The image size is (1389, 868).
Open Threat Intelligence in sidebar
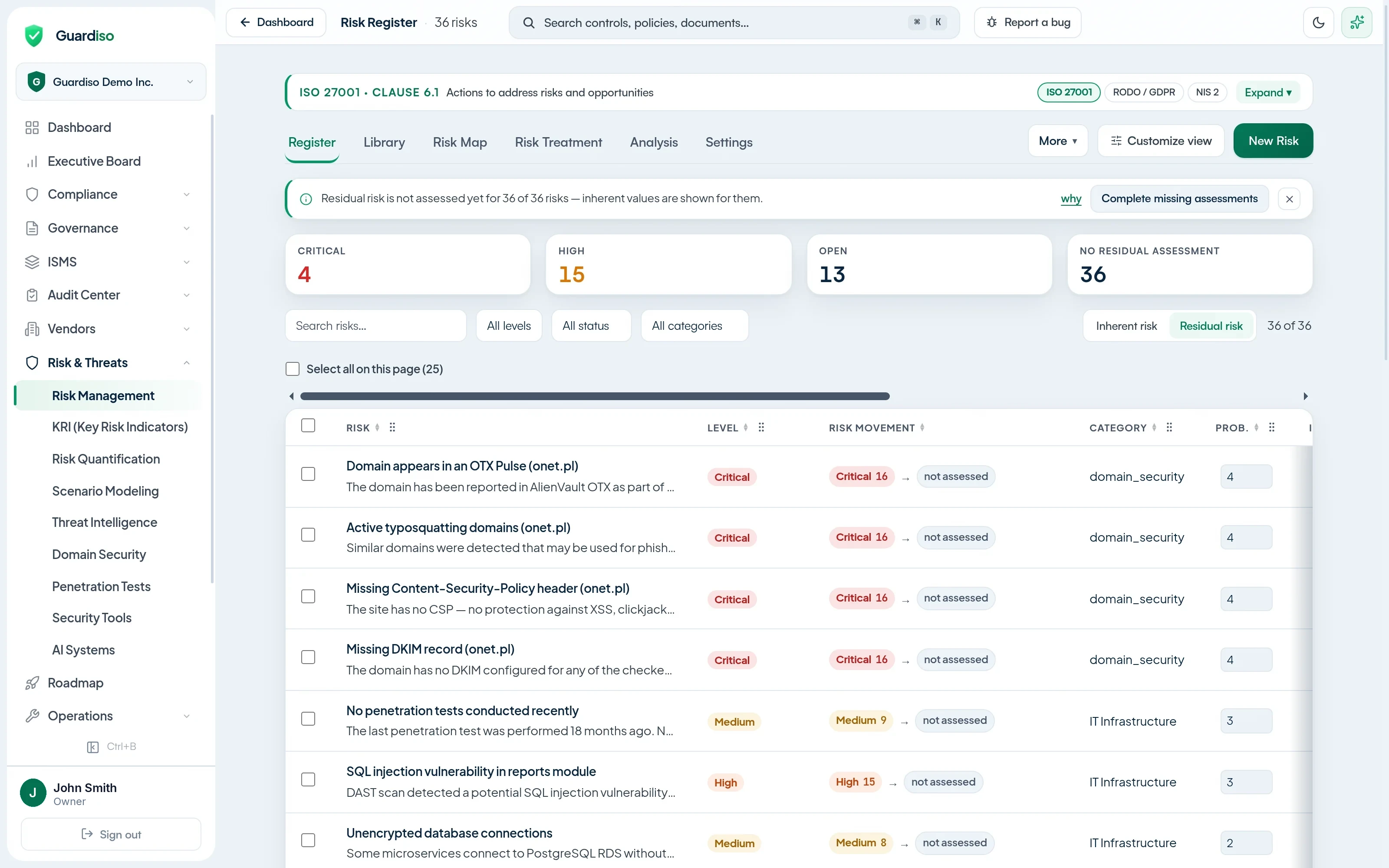(x=105, y=523)
